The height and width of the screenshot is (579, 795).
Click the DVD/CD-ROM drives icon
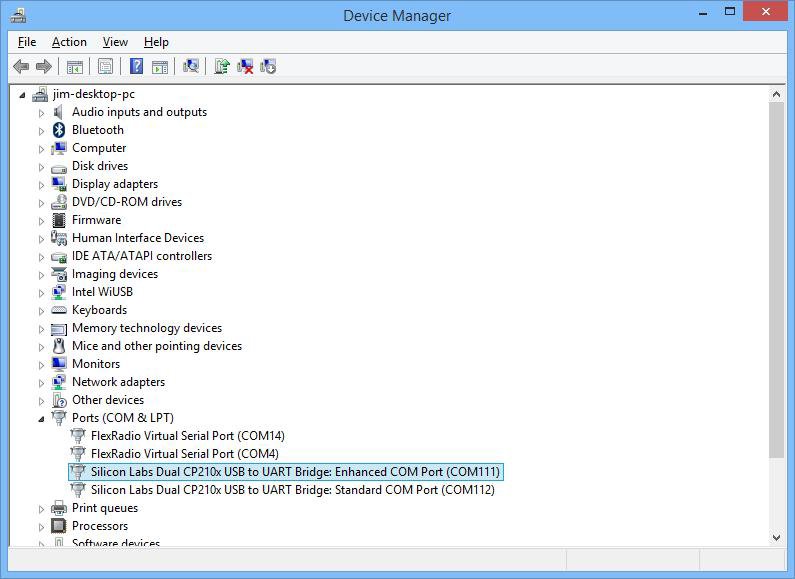tap(59, 202)
